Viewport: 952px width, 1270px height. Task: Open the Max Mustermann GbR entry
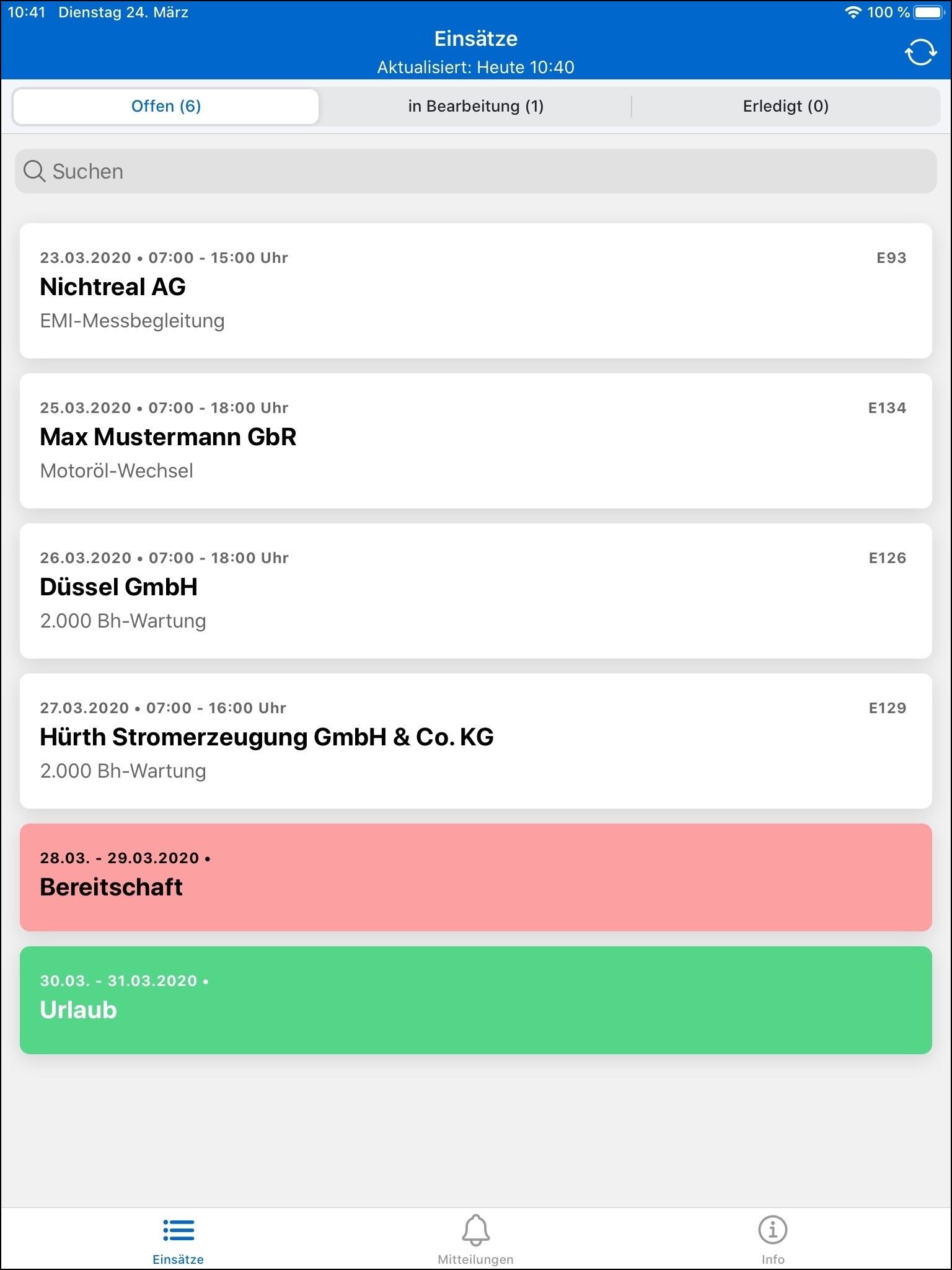coord(475,440)
